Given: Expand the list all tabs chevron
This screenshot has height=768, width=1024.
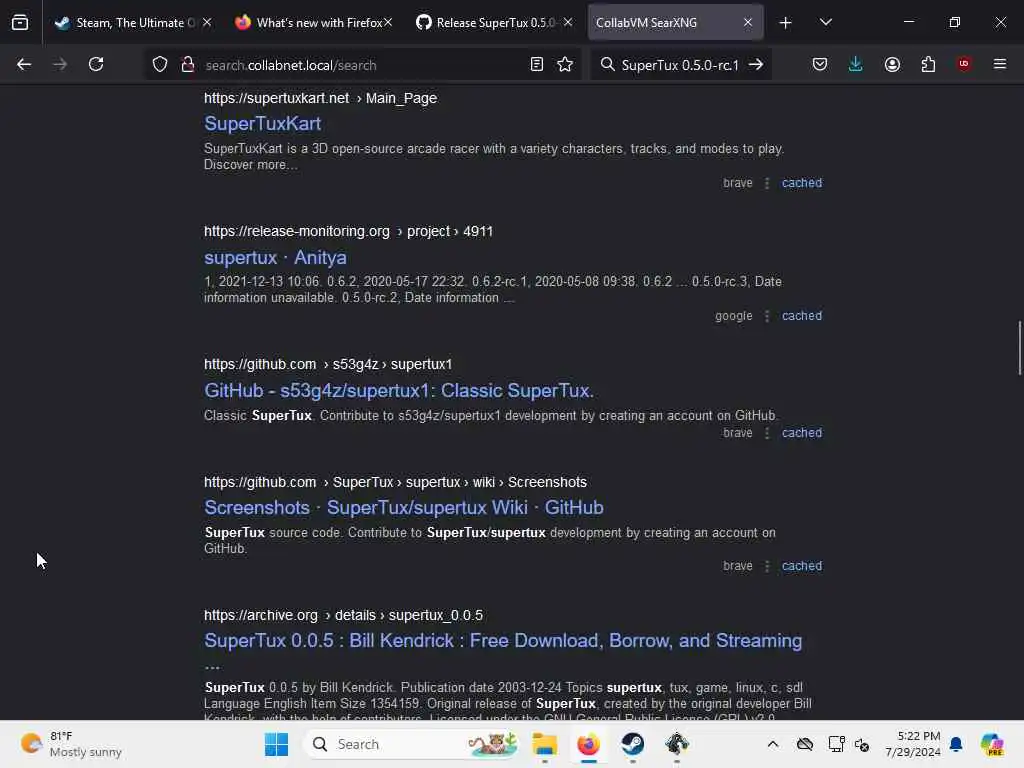Looking at the screenshot, I should point(825,23).
